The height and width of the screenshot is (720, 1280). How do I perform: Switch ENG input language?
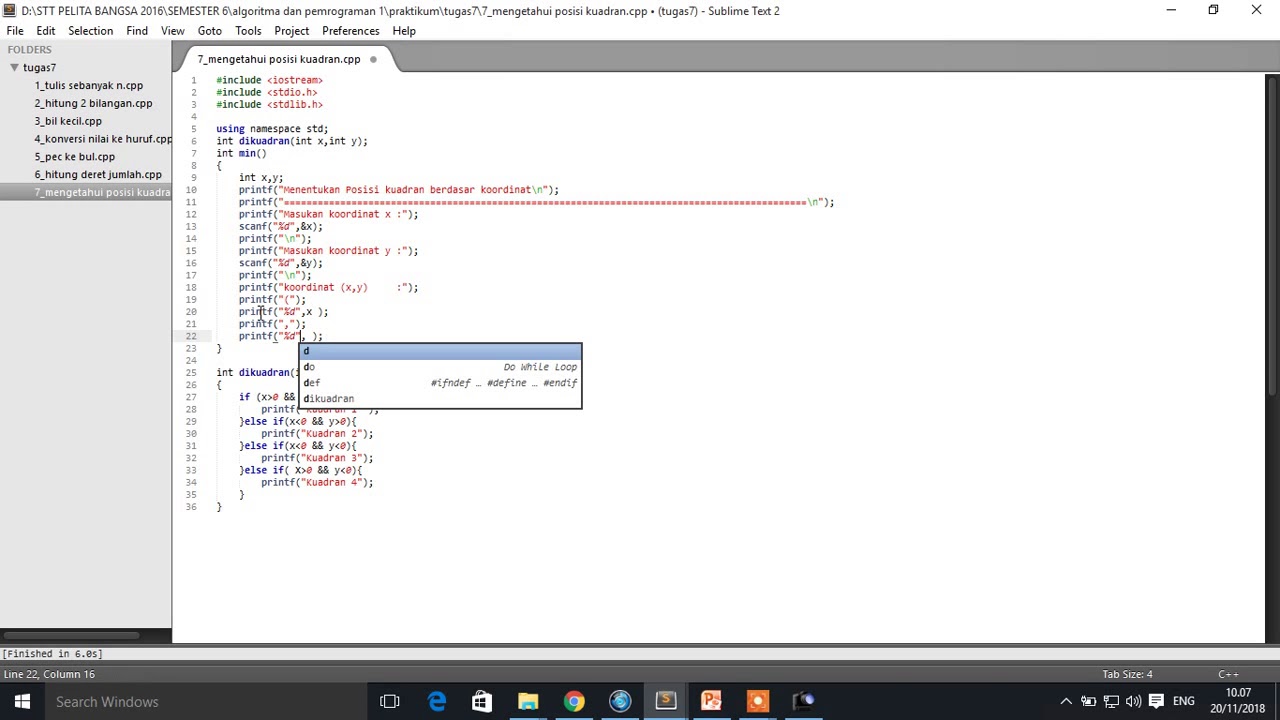(1184, 702)
